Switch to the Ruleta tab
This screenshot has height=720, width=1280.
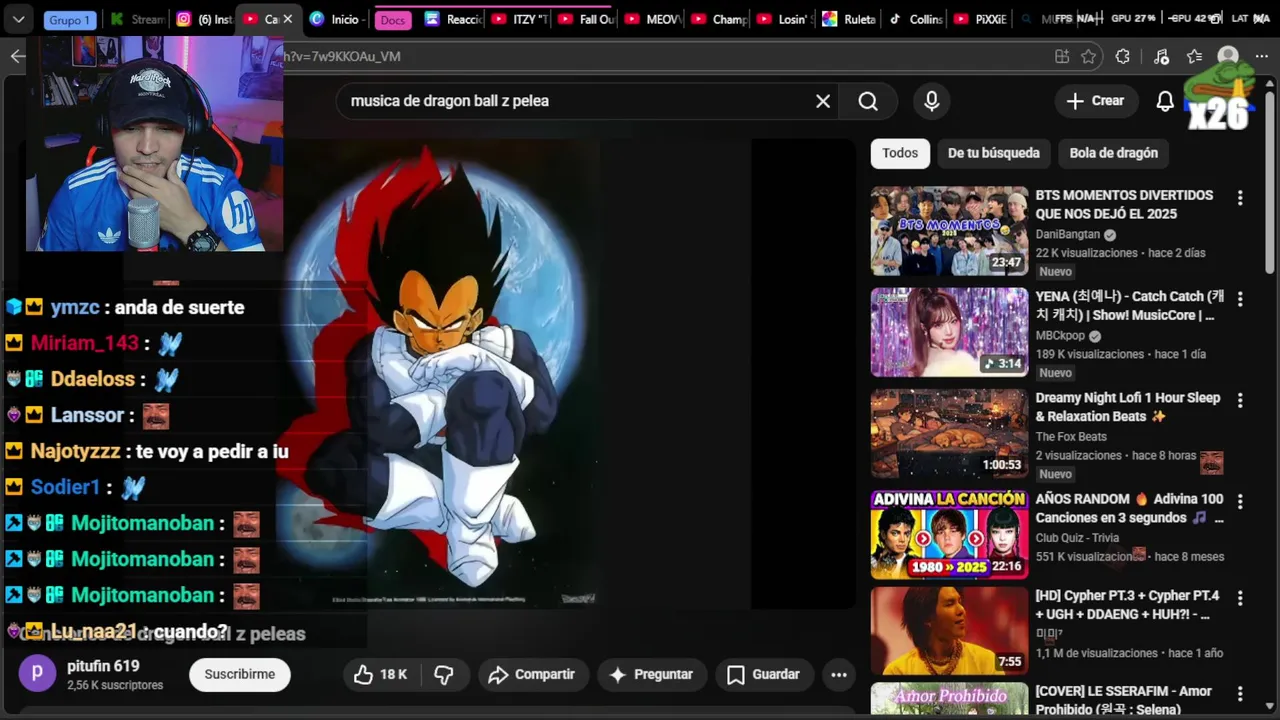pyautogui.click(x=850, y=19)
